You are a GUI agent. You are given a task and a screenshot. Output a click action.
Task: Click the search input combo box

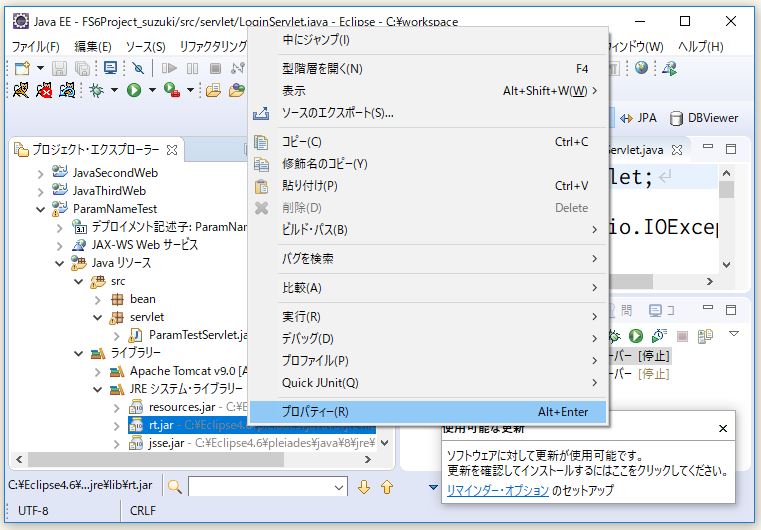pyautogui.click(x=267, y=487)
